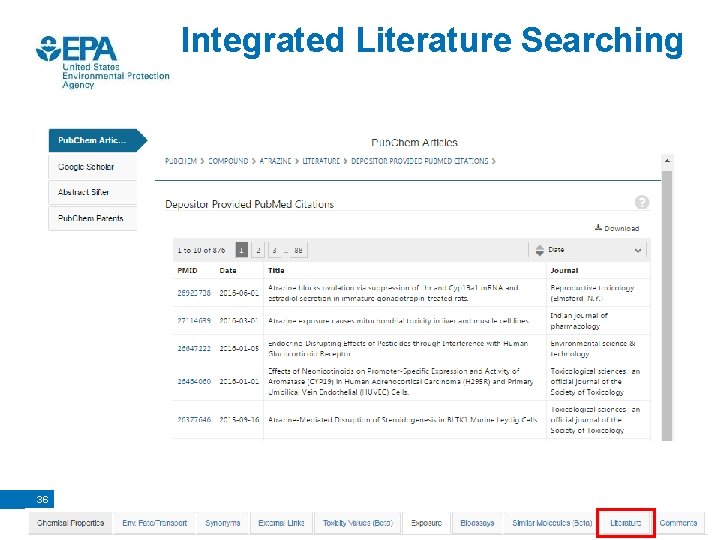
Task: Click the ATRAZINE breadcrumb link
Action: point(275,161)
